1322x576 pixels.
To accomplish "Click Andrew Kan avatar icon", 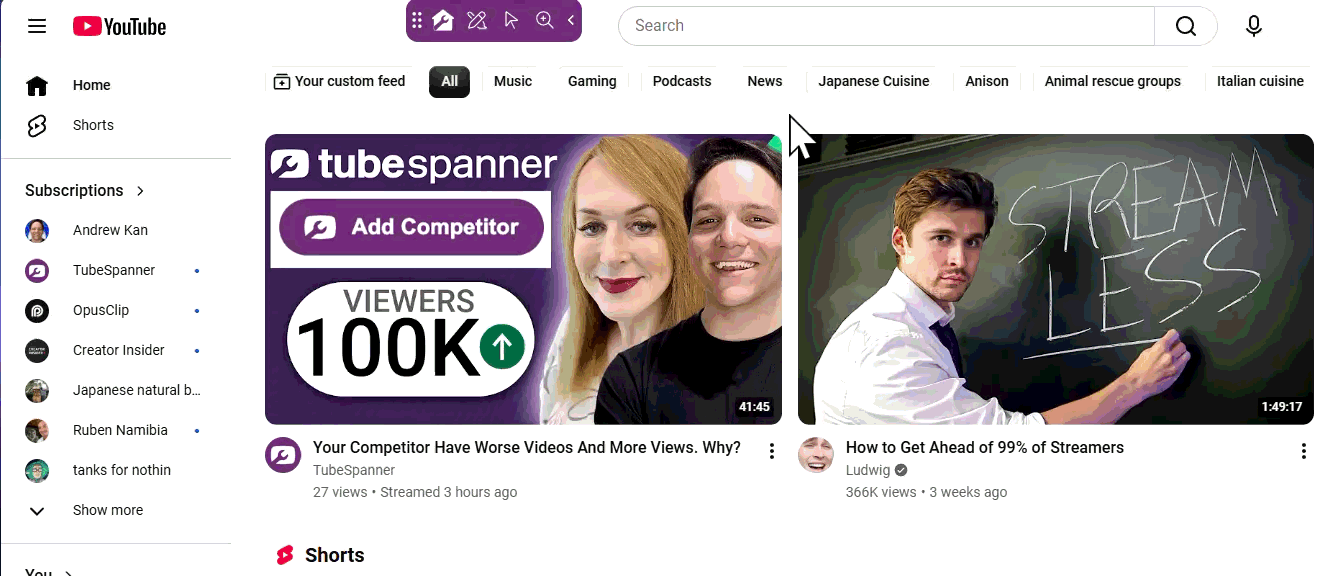I will click(37, 231).
